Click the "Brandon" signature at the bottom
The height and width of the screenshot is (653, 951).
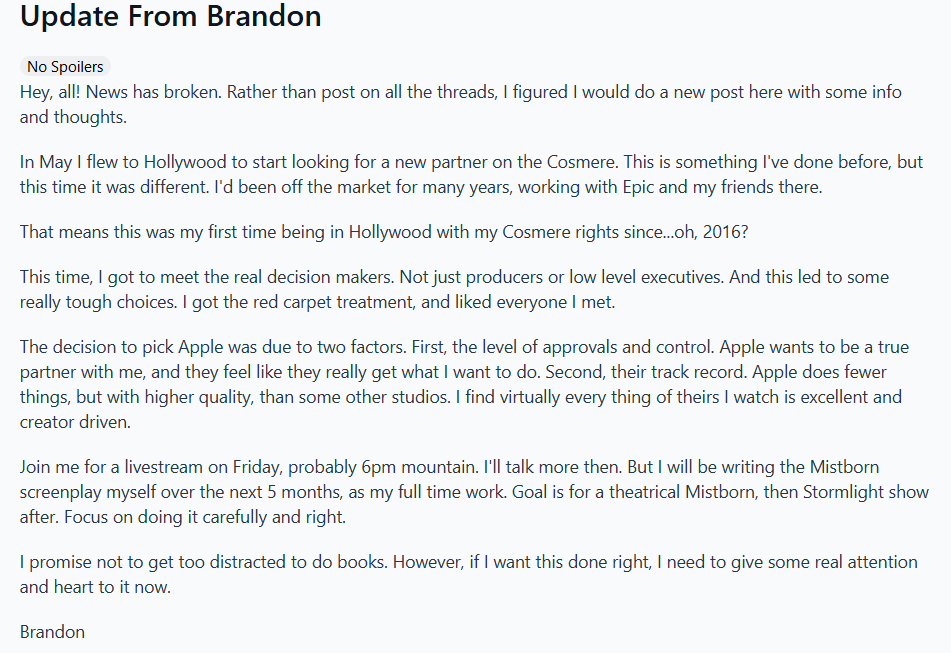(52, 631)
